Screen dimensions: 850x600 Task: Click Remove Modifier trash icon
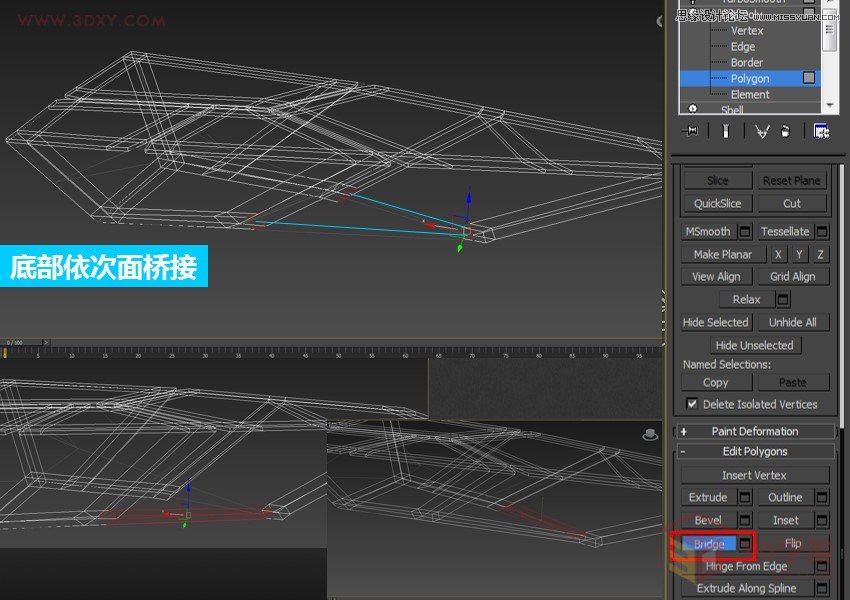click(x=785, y=131)
